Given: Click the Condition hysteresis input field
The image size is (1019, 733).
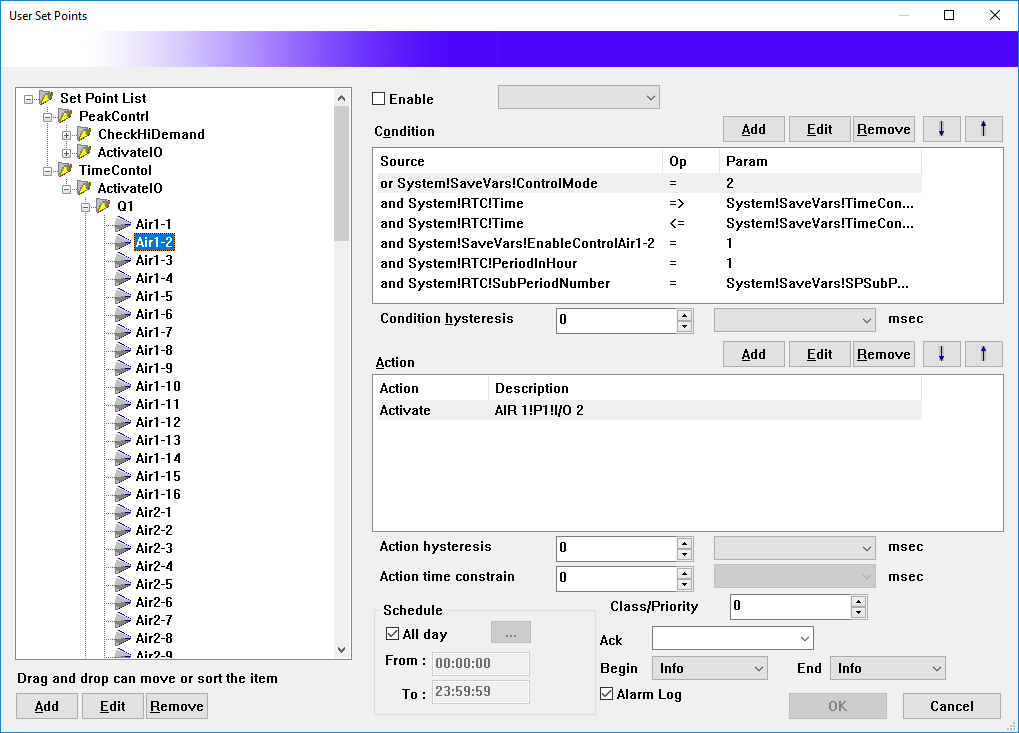Looking at the screenshot, I should (616, 320).
